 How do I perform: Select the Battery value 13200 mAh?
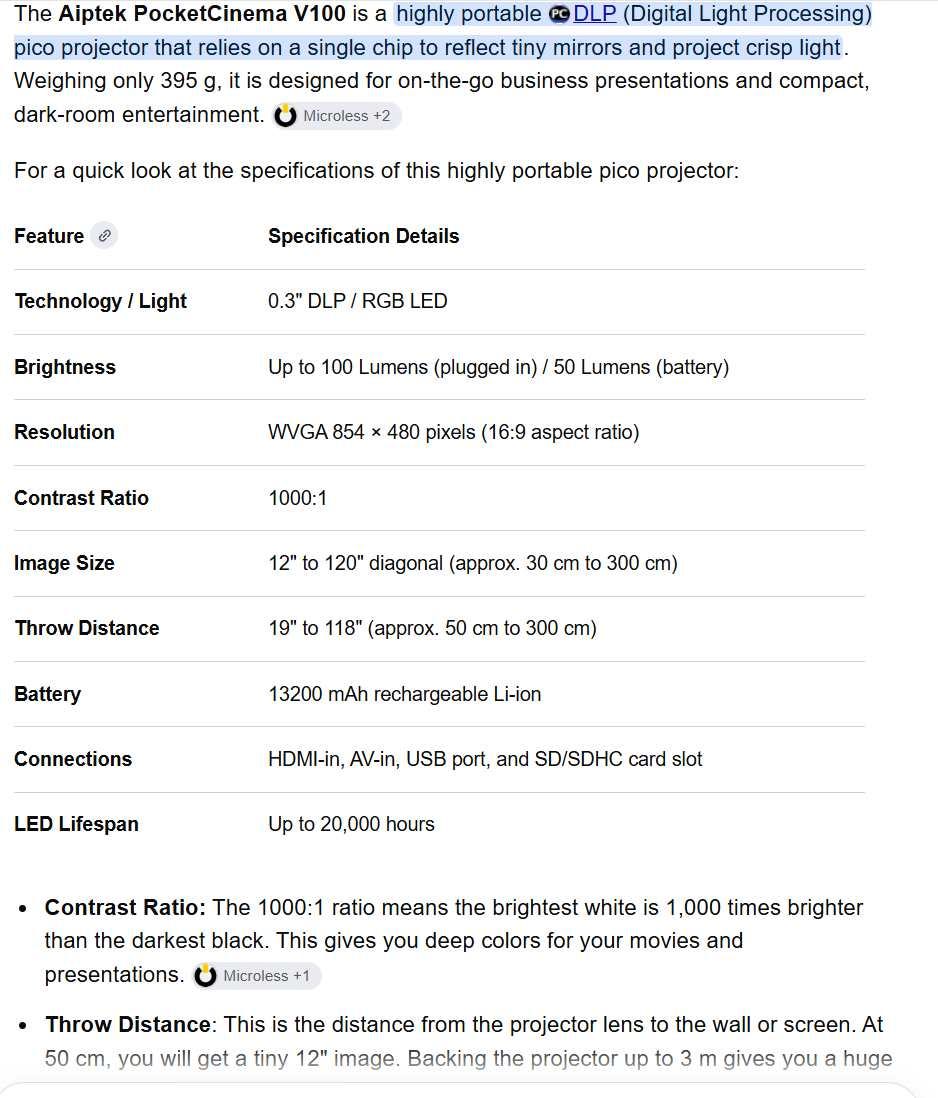pos(405,694)
